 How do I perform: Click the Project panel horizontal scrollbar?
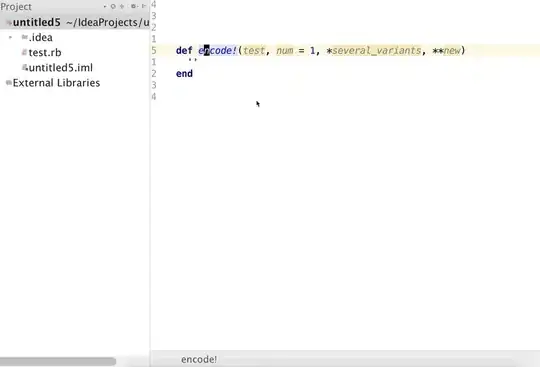(58, 361)
